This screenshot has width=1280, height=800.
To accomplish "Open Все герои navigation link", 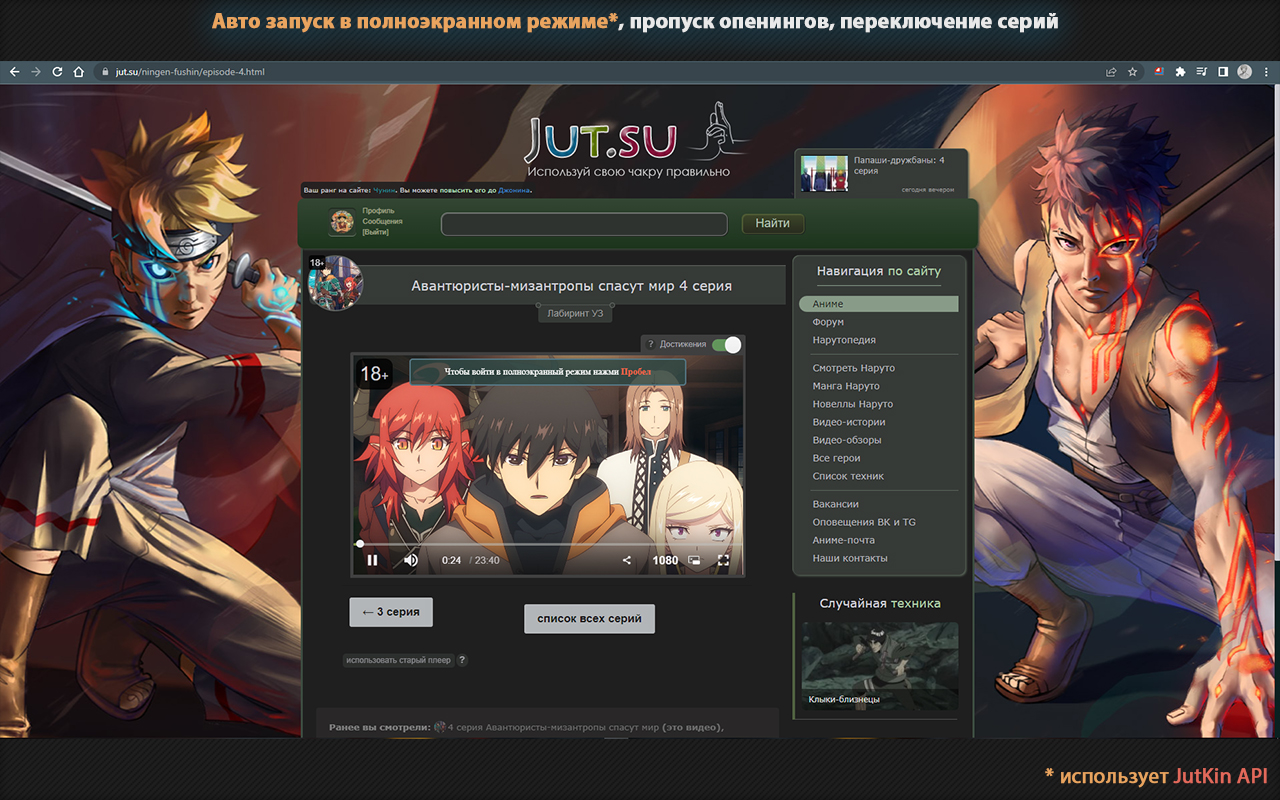I will point(835,458).
